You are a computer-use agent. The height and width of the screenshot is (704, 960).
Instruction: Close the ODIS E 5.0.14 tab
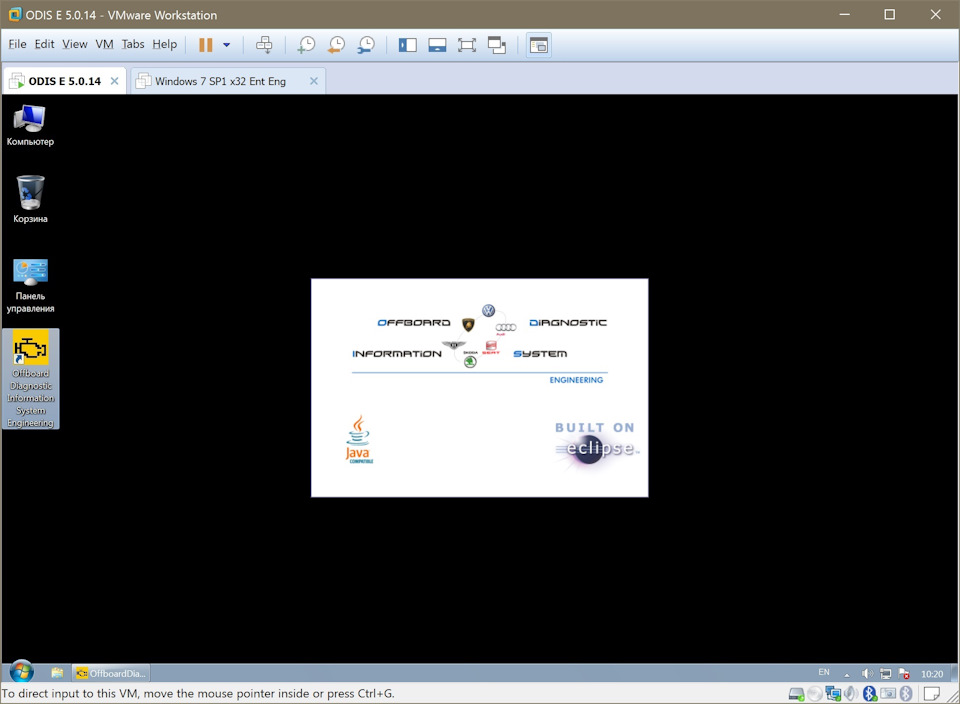tap(114, 81)
